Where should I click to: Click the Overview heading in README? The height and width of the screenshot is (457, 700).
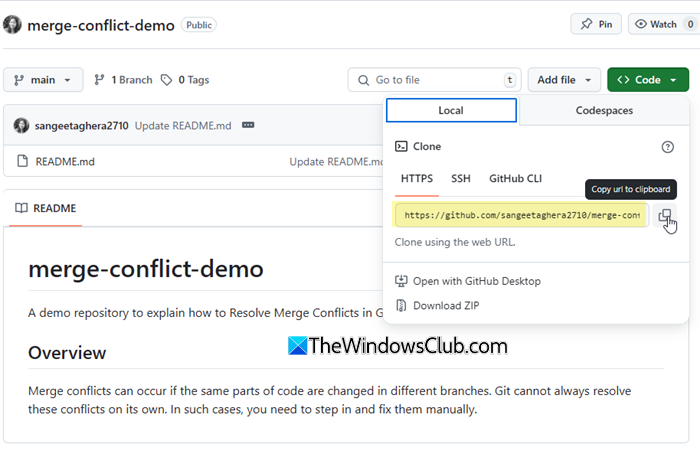[x=67, y=353]
